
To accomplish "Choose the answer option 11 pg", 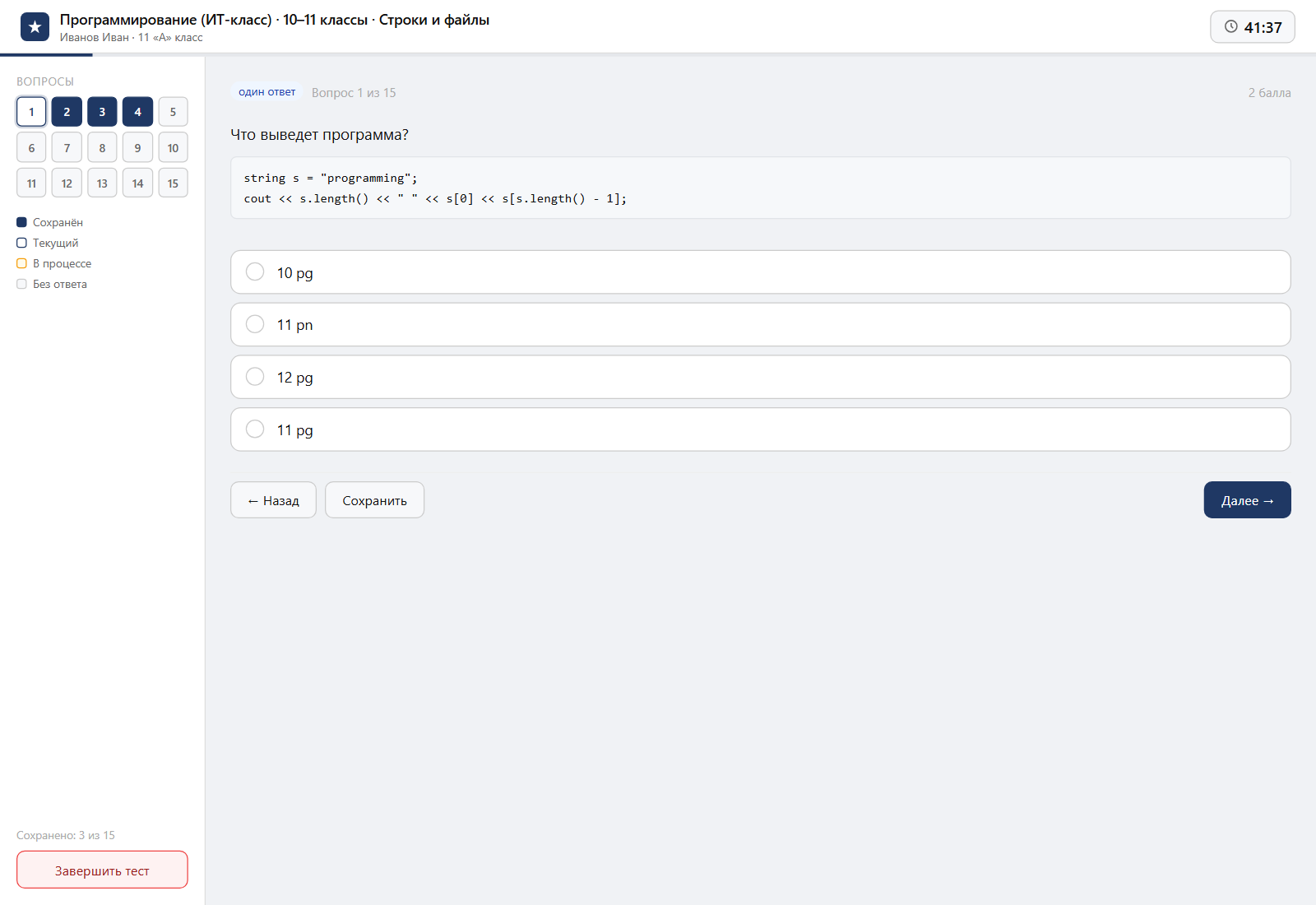I will pyautogui.click(x=760, y=429).
